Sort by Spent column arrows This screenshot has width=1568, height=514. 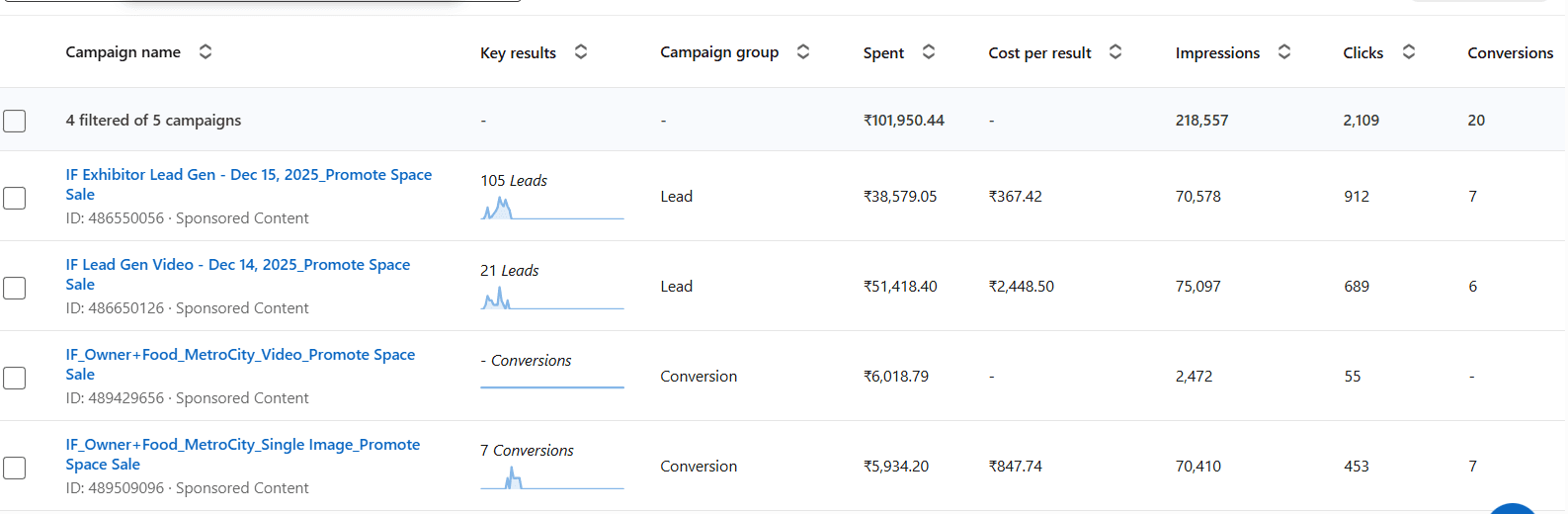point(929,51)
